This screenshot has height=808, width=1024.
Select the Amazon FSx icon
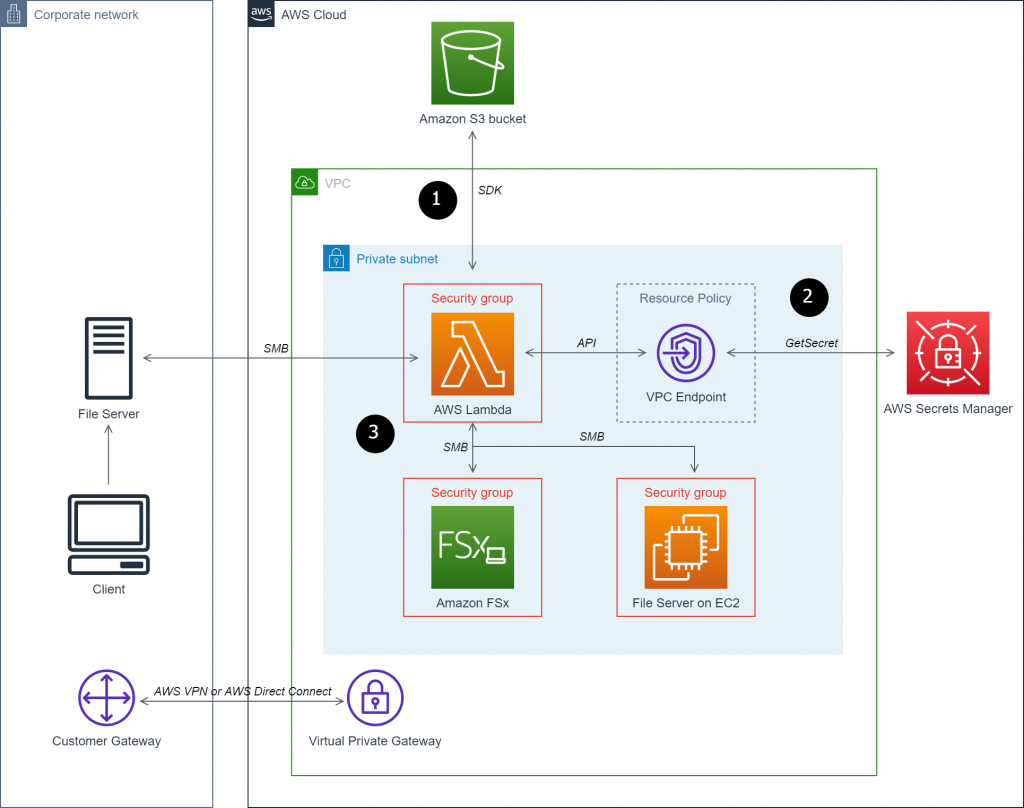pyautogui.click(x=472, y=548)
